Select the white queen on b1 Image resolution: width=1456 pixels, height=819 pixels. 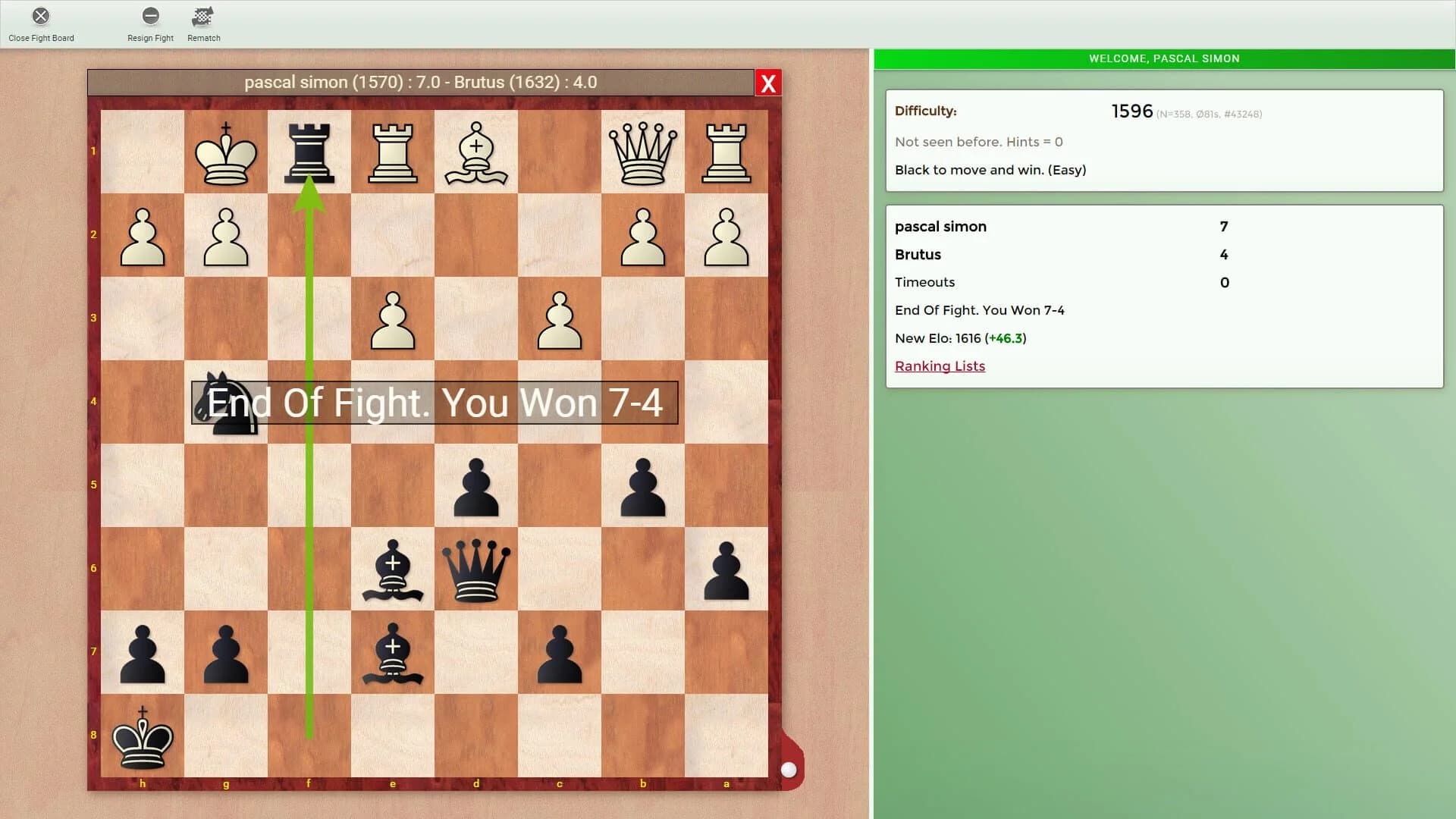pos(642,152)
